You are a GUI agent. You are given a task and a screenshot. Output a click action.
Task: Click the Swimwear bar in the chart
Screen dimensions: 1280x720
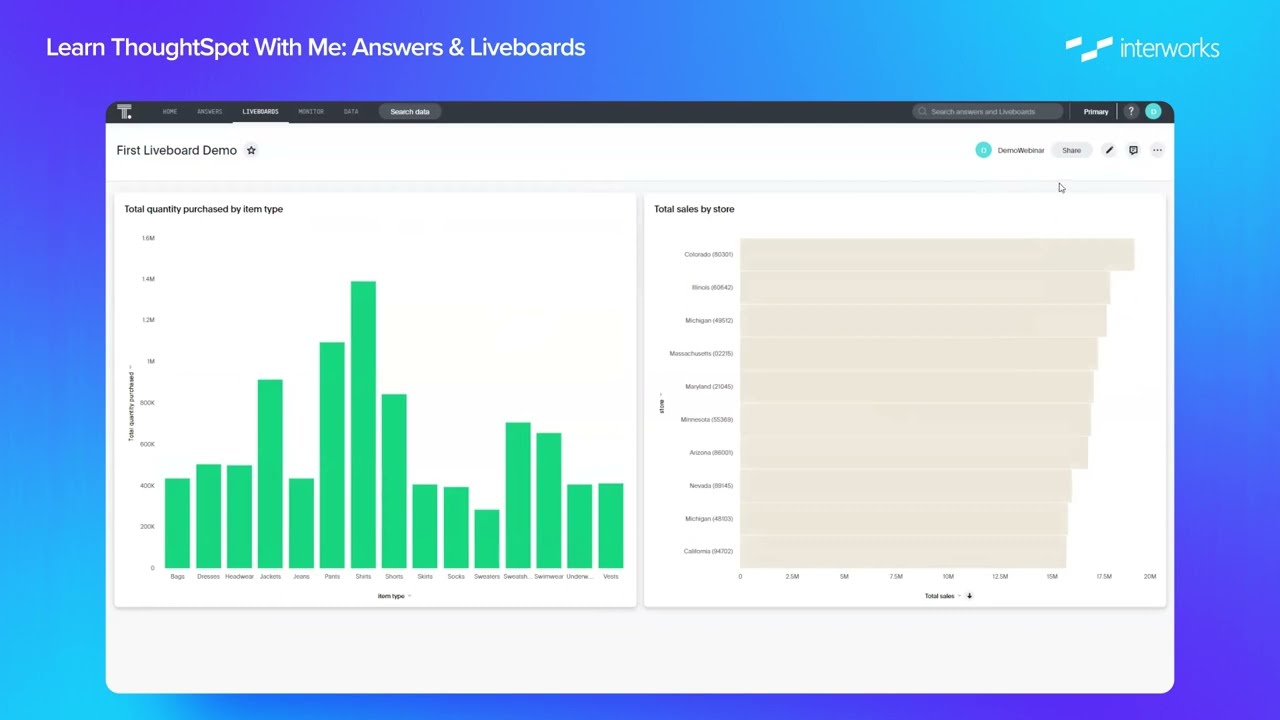[x=549, y=501]
